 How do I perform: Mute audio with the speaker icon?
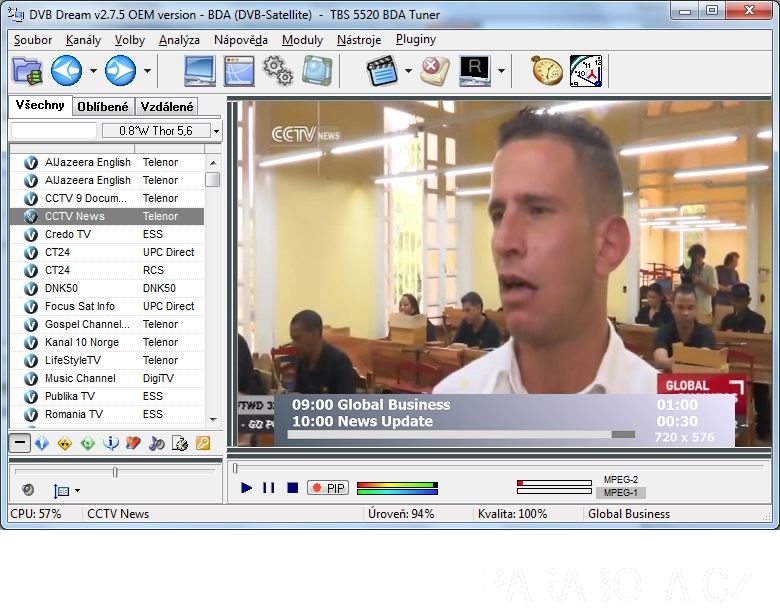click(x=28, y=490)
